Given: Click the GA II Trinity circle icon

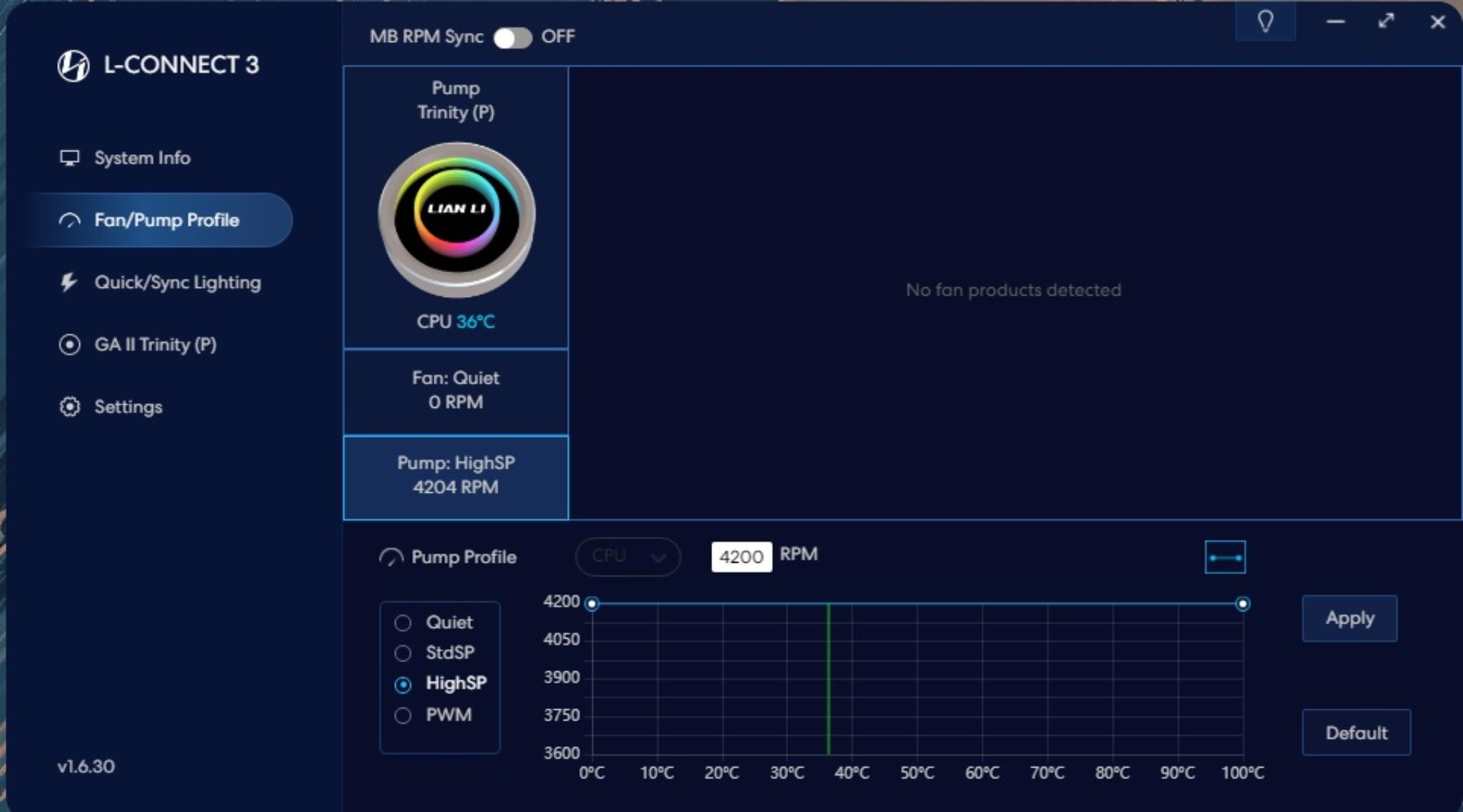Looking at the screenshot, I should 69,345.
